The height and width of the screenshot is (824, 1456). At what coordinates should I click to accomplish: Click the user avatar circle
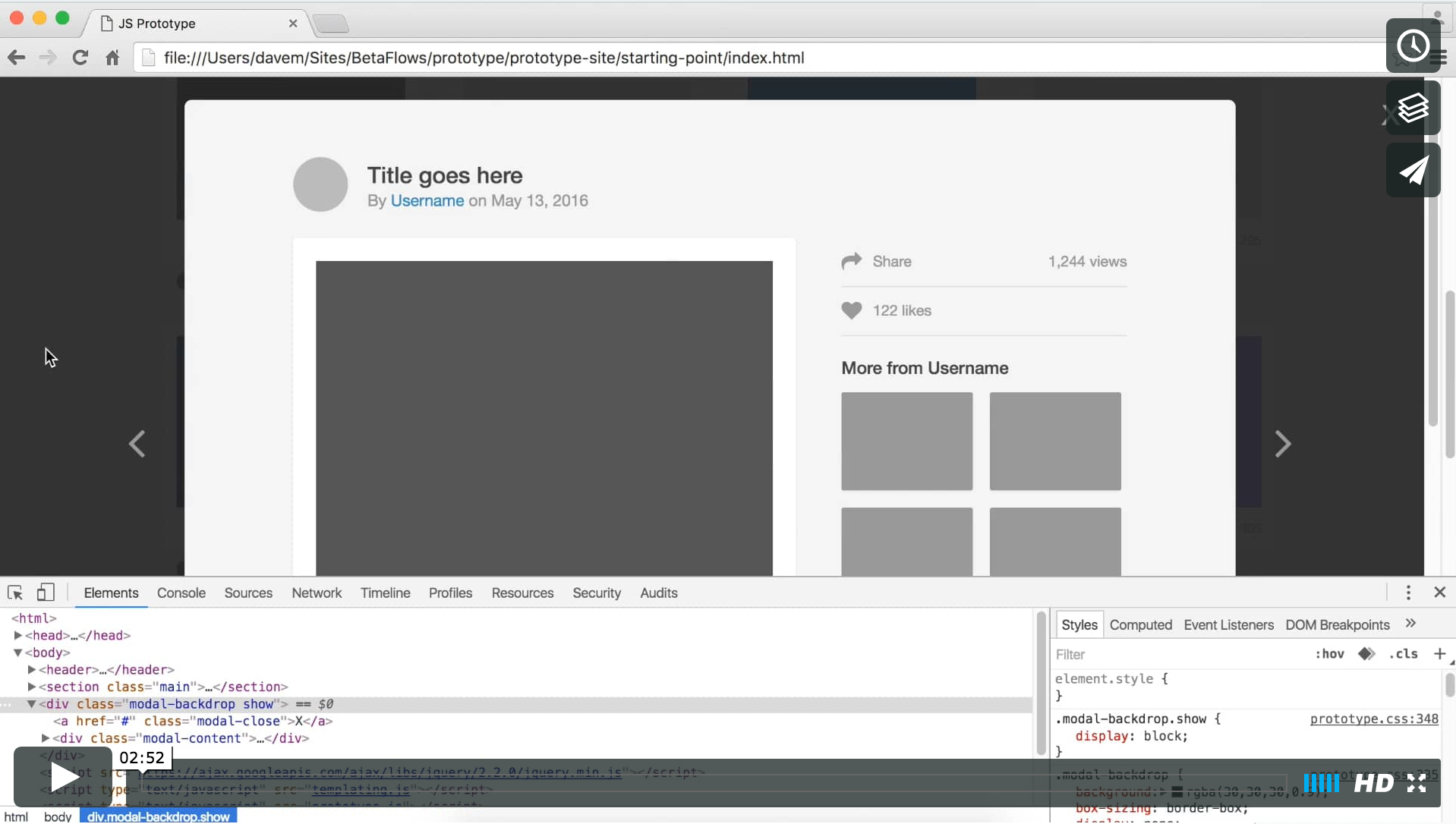click(320, 184)
